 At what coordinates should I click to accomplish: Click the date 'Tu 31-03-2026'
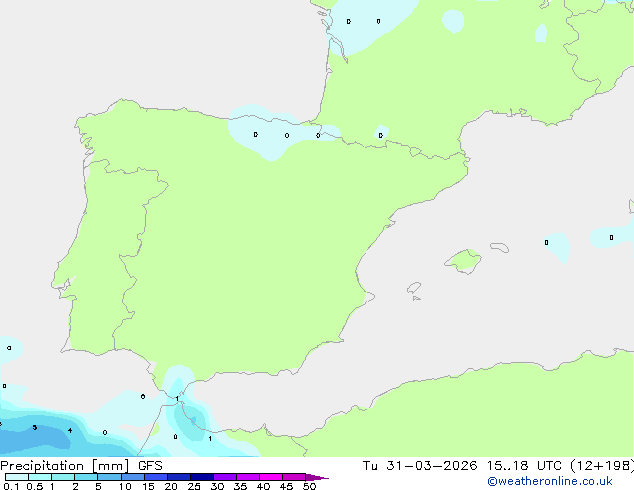pyautogui.click(x=419, y=466)
